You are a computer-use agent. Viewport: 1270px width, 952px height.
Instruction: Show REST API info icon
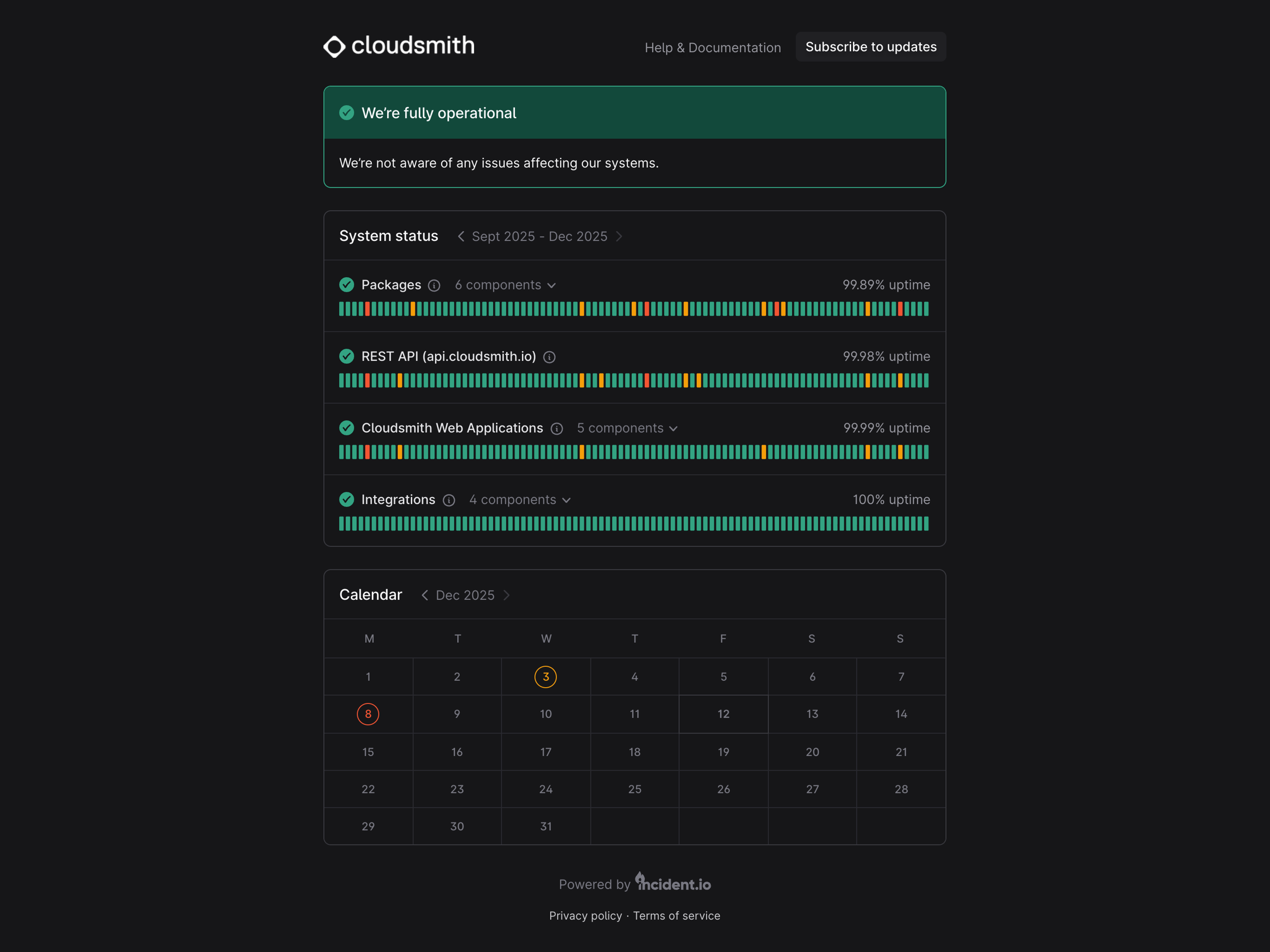coord(549,357)
